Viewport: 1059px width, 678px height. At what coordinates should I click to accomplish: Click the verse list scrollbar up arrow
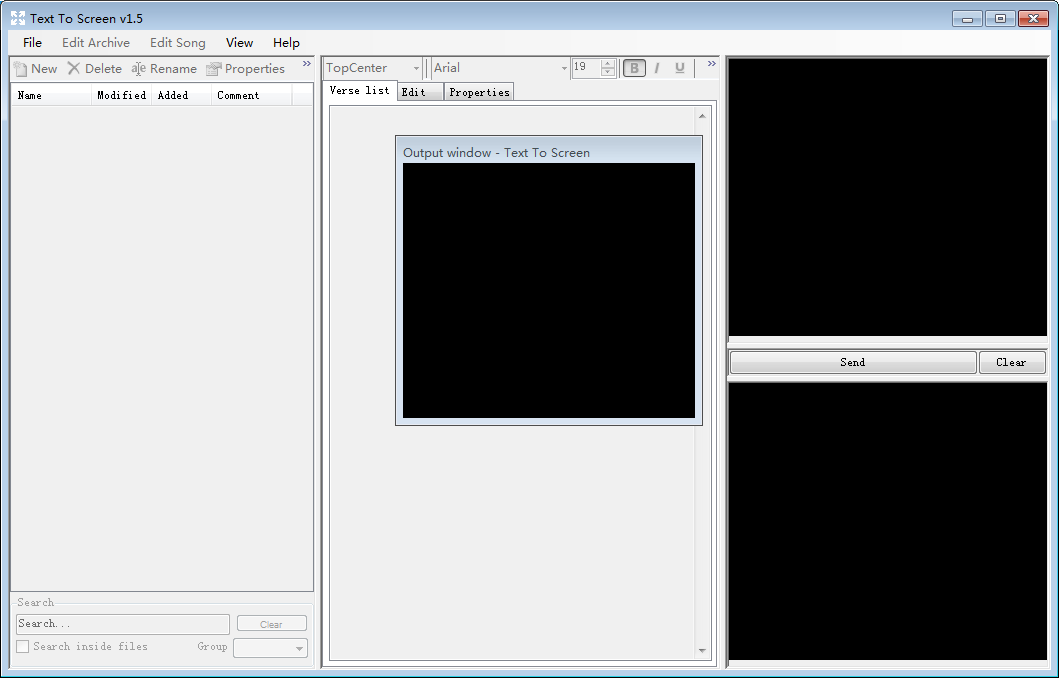click(702, 116)
